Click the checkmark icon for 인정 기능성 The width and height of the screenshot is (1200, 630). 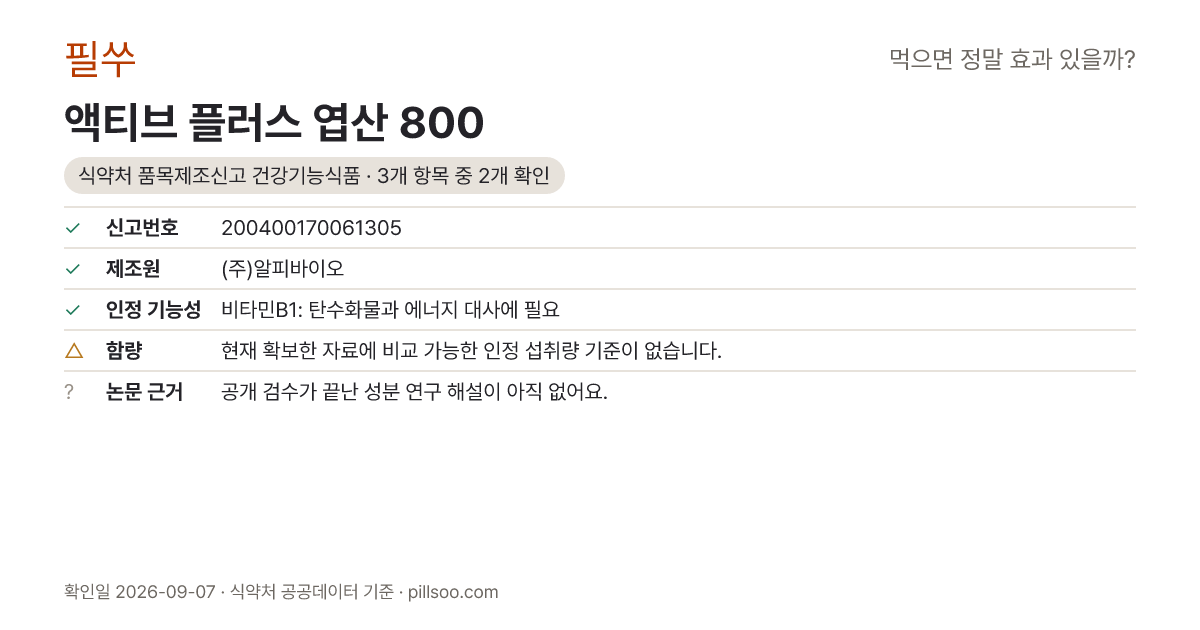point(72,310)
